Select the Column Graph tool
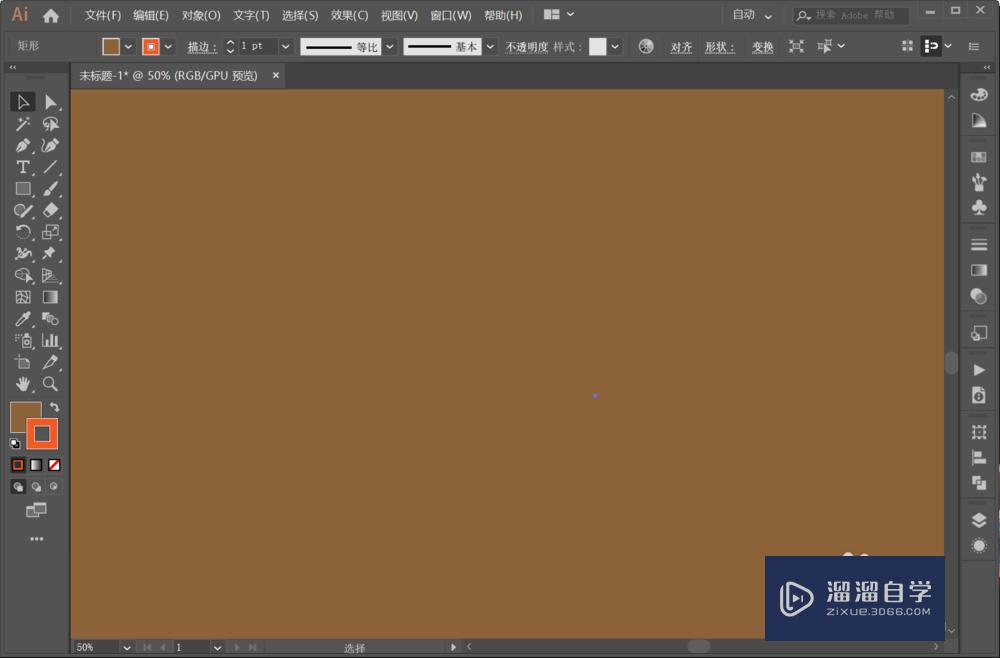Image resolution: width=1000 pixels, height=658 pixels. pos(50,340)
